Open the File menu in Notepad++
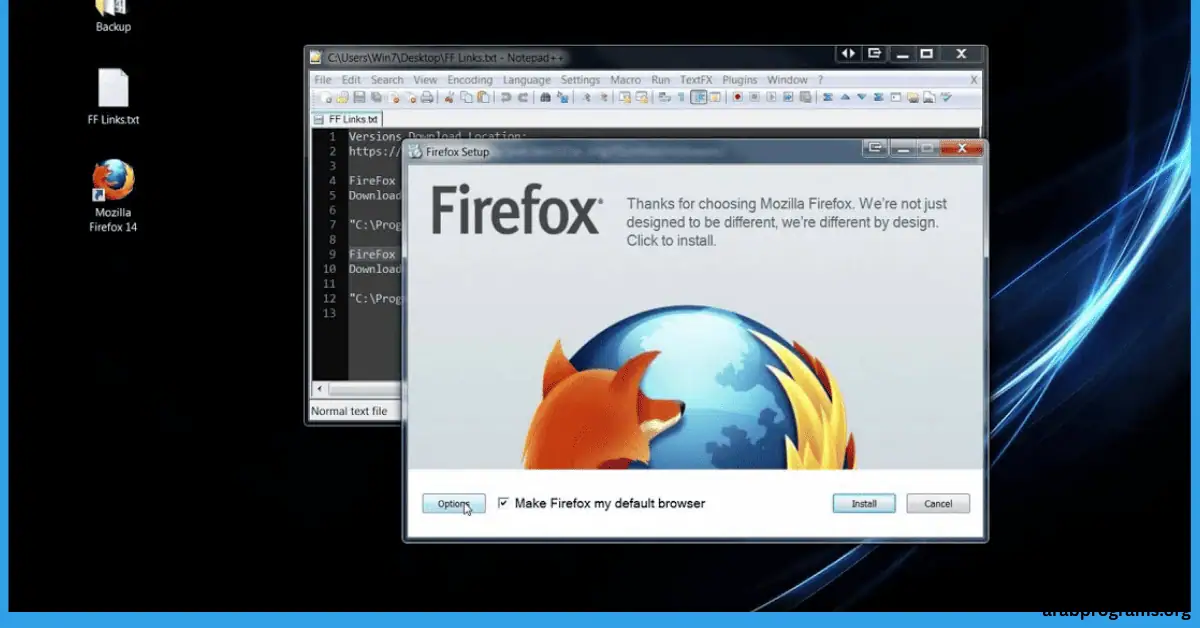 tap(323, 80)
